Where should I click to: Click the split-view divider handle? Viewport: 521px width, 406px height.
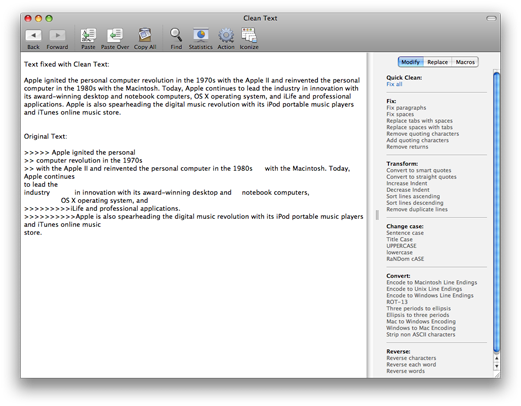pos(377,215)
